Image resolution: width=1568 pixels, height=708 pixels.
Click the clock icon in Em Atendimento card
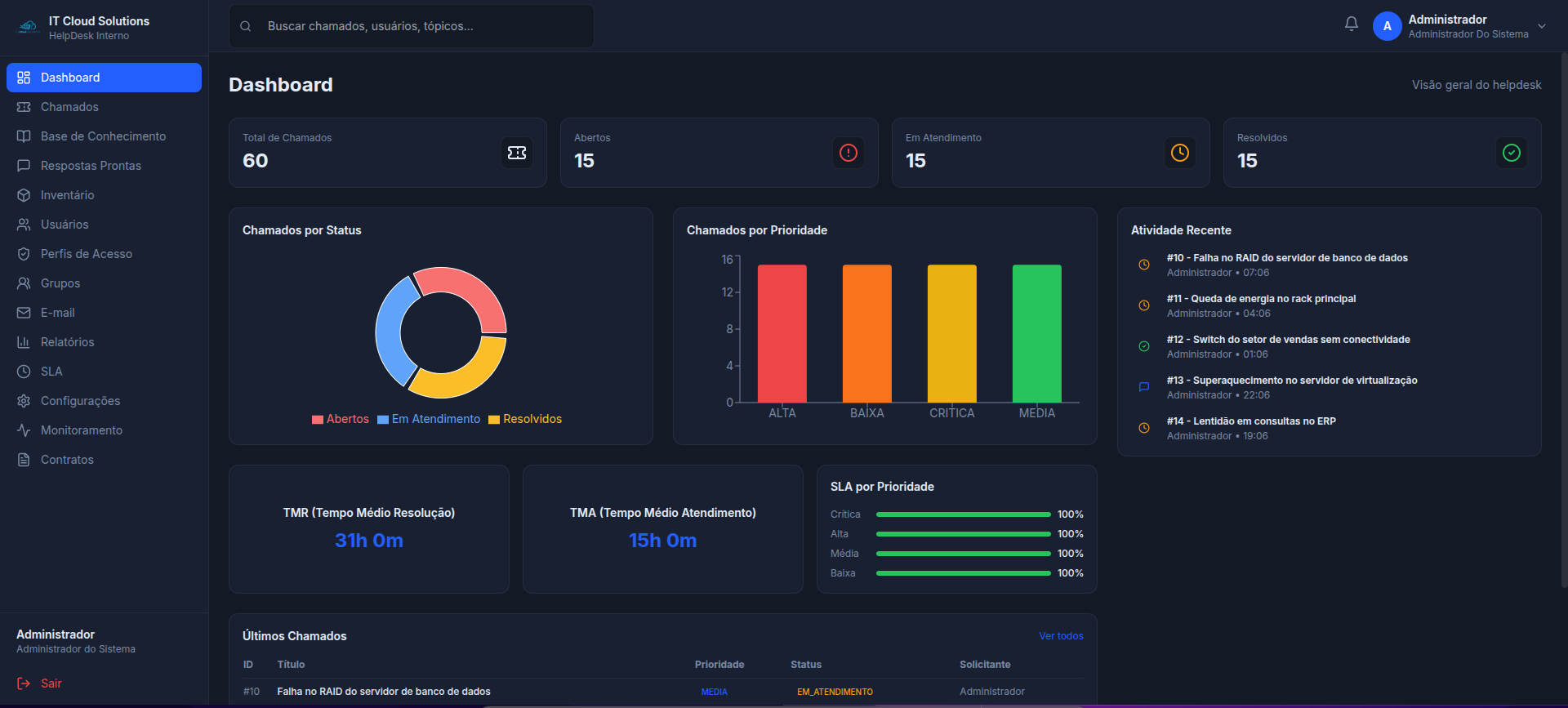pyautogui.click(x=1180, y=153)
